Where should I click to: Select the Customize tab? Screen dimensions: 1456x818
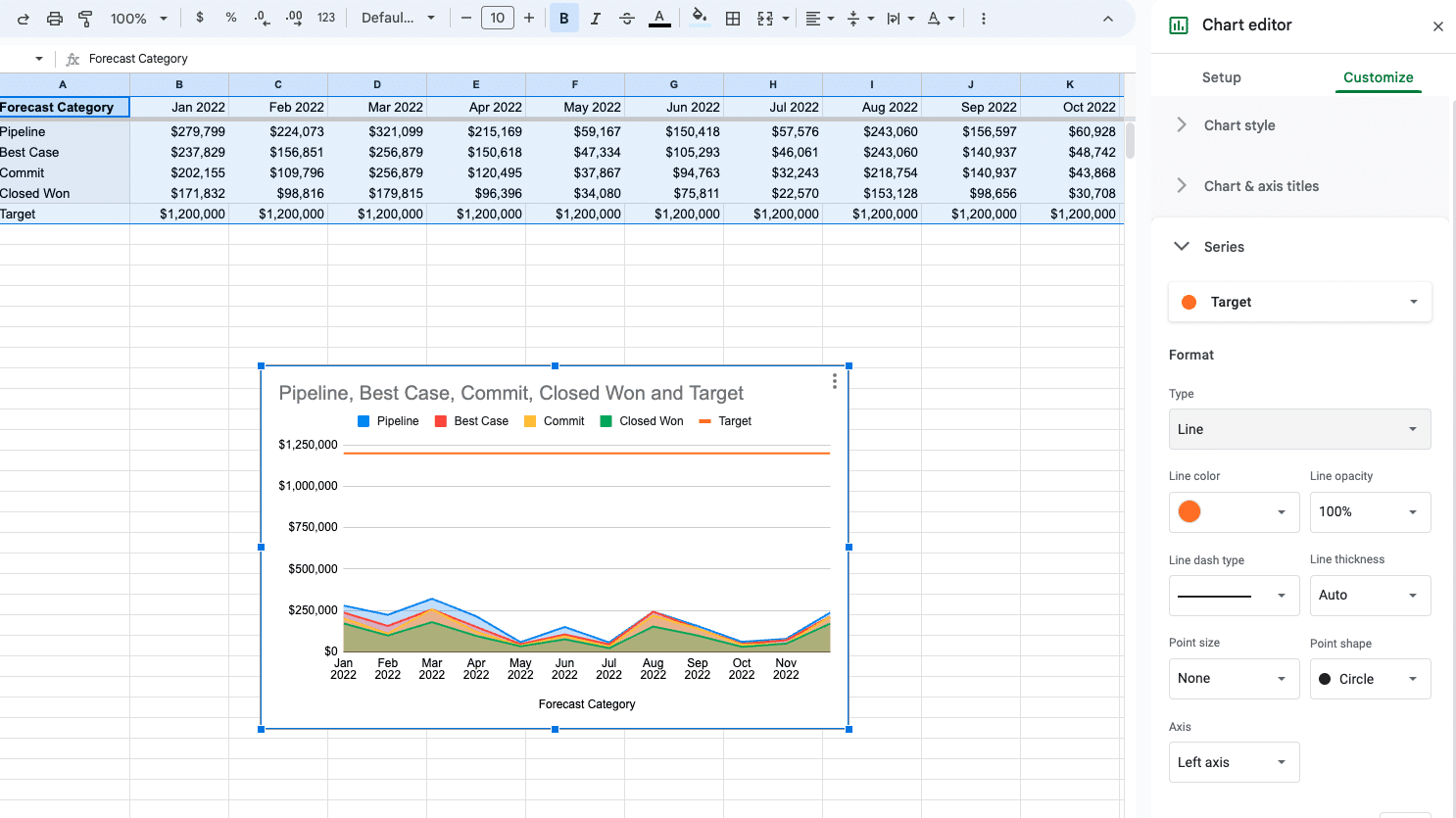click(1378, 77)
